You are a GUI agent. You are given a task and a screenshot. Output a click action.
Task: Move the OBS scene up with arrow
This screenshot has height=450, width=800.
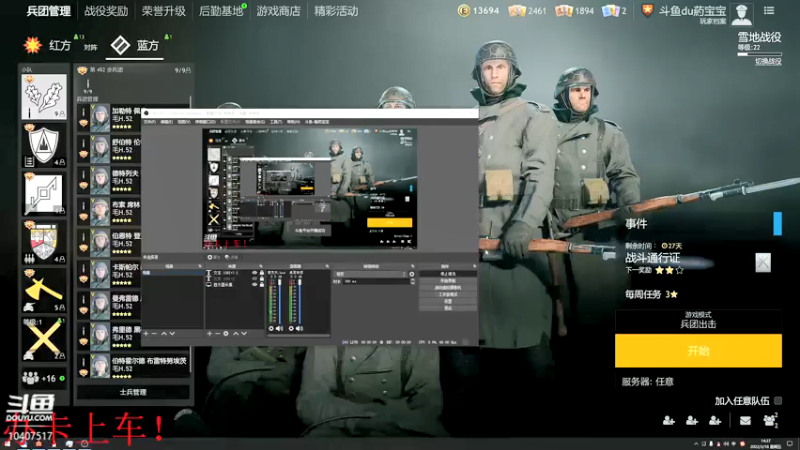164,334
